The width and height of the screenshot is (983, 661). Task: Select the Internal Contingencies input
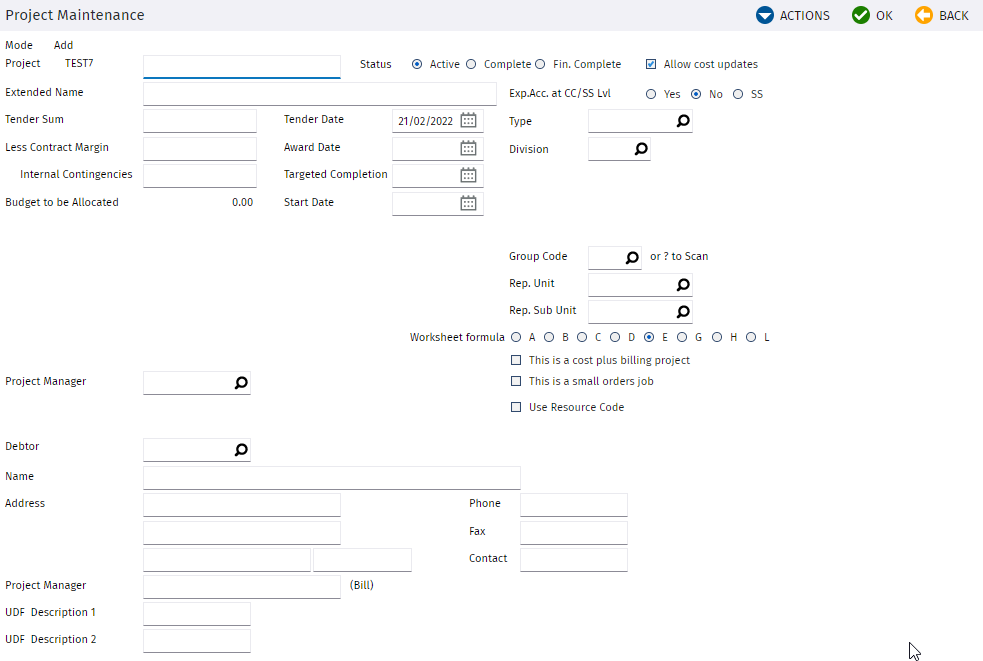coord(200,176)
